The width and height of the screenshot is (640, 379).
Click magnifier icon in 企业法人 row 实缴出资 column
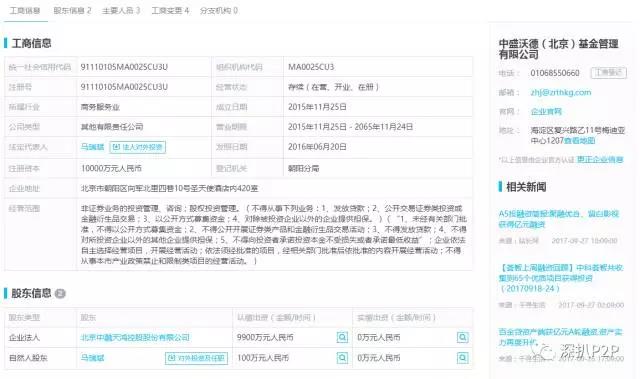[x=462, y=337]
